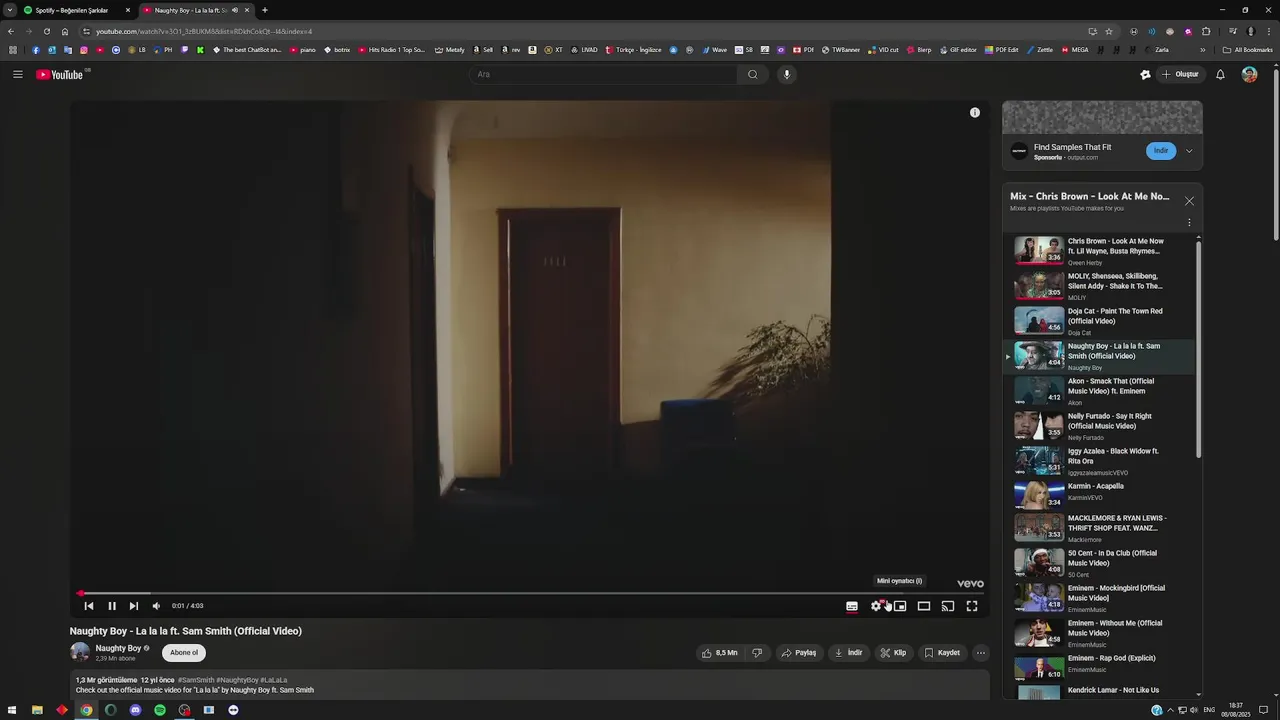Open the notifications bell
This screenshot has width=1280, height=720.
1220,74
